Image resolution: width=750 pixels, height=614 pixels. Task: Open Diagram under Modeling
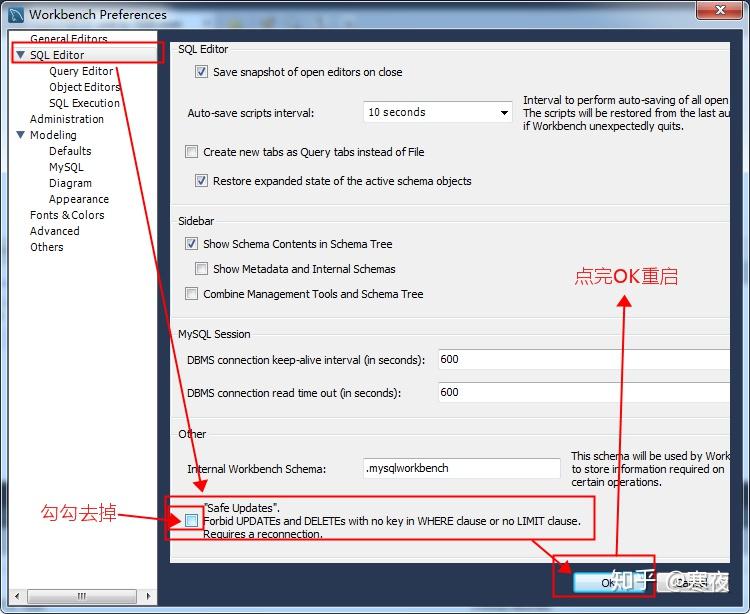coord(70,183)
